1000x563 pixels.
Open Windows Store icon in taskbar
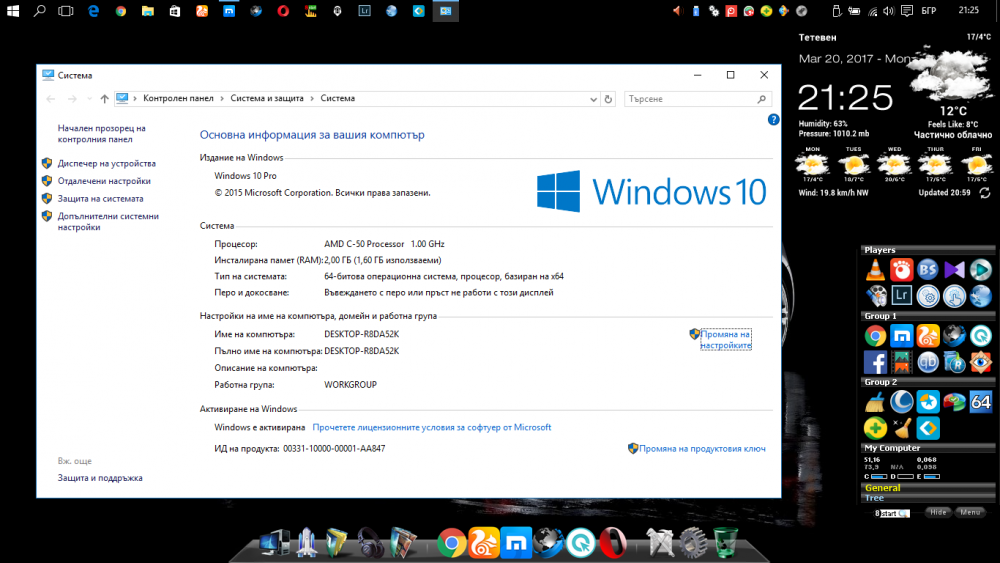click(175, 11)
